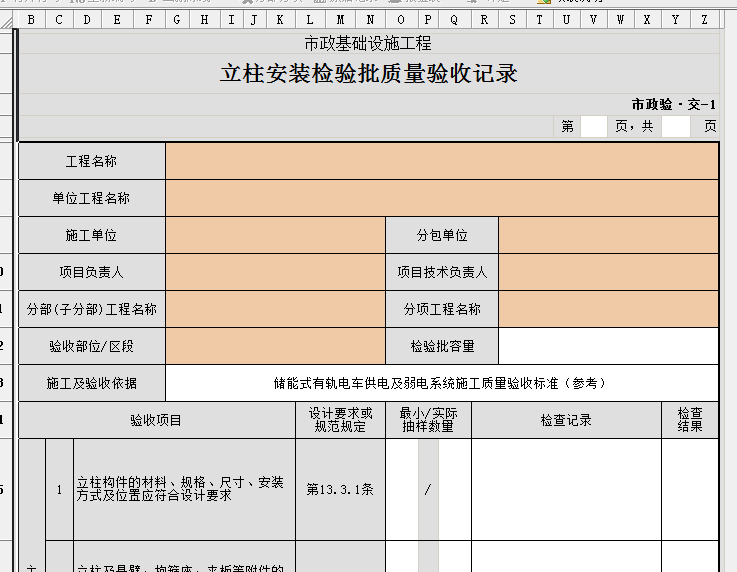The height and width of the screenshot is (572, 737).
Task: Select the 施工及验收依据 label cell
Action: tap(92, 384)
